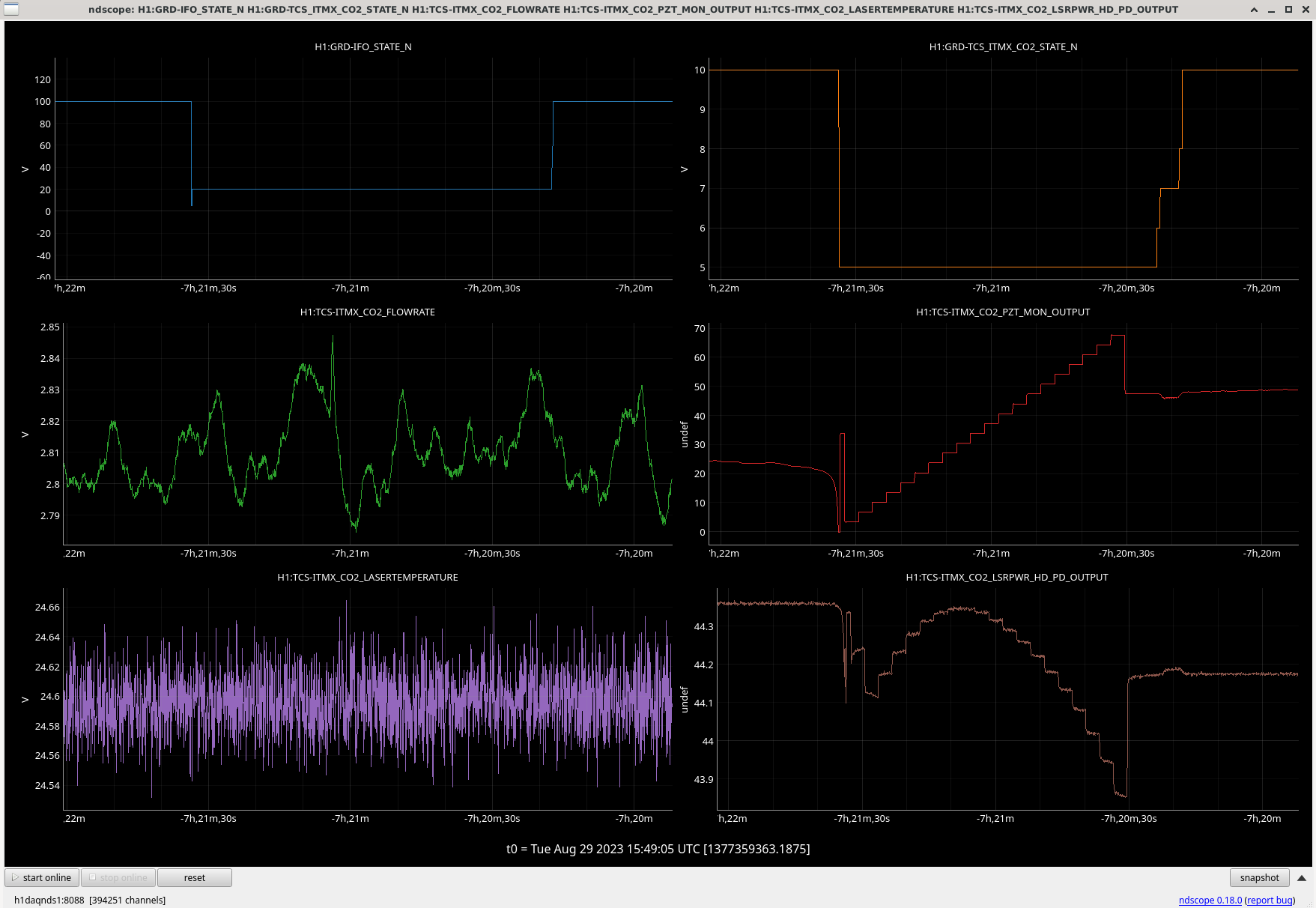Click the -7h,20m tick under PZT_MON_OUTPUT plot
This screenshot has width=1316, height=908.
click(x=1262, y=554)
